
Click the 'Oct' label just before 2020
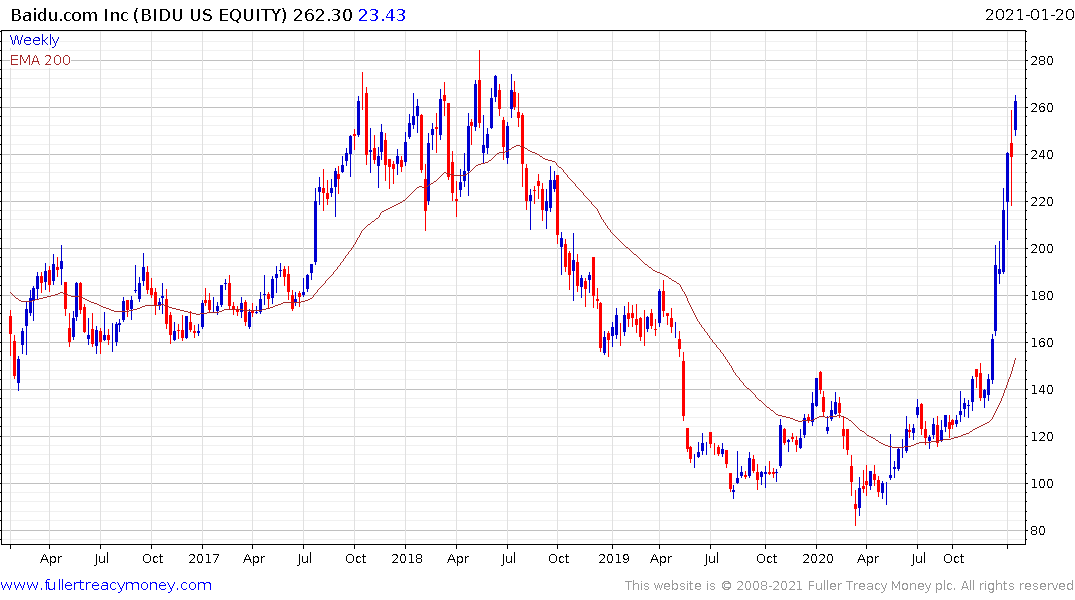pyautogui.click(x=766, y=558)
